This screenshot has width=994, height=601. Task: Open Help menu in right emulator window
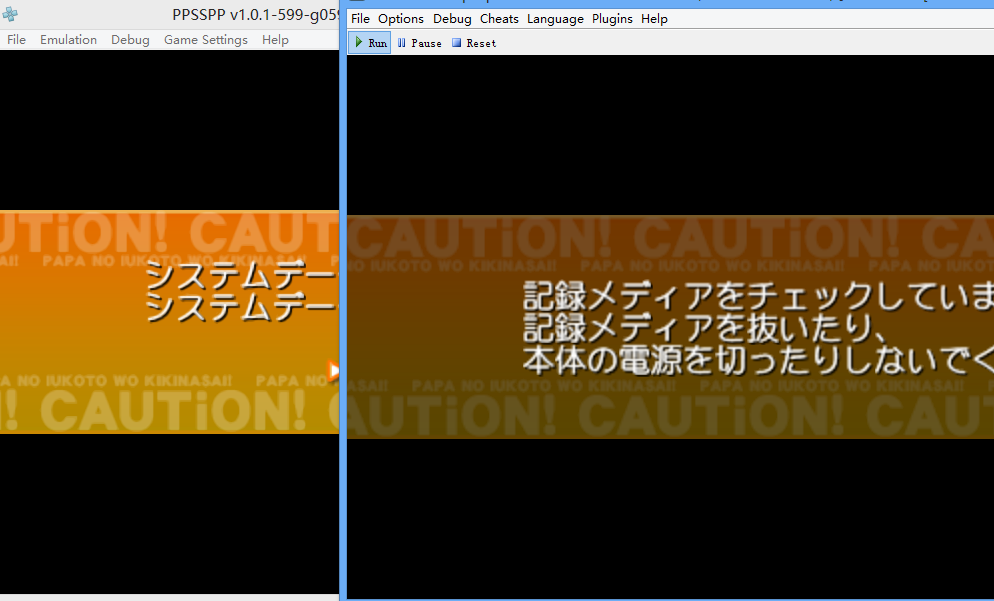click(x=654, y=19)
